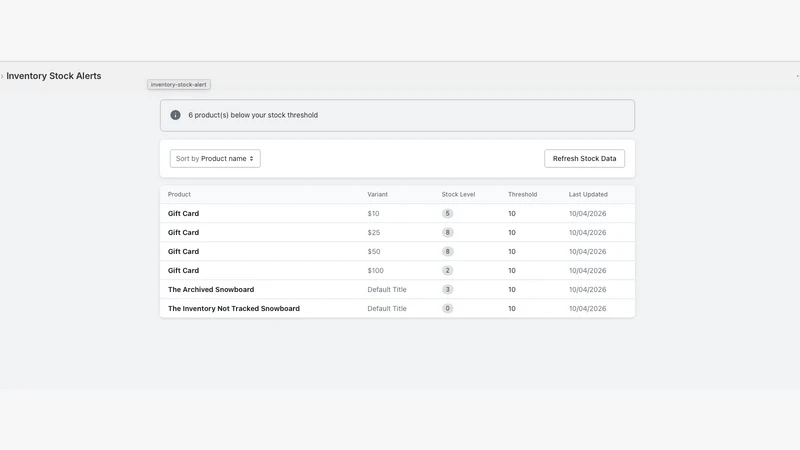Click the Refresh Stock Data button
800x450 pixels.
pos(584,159)
